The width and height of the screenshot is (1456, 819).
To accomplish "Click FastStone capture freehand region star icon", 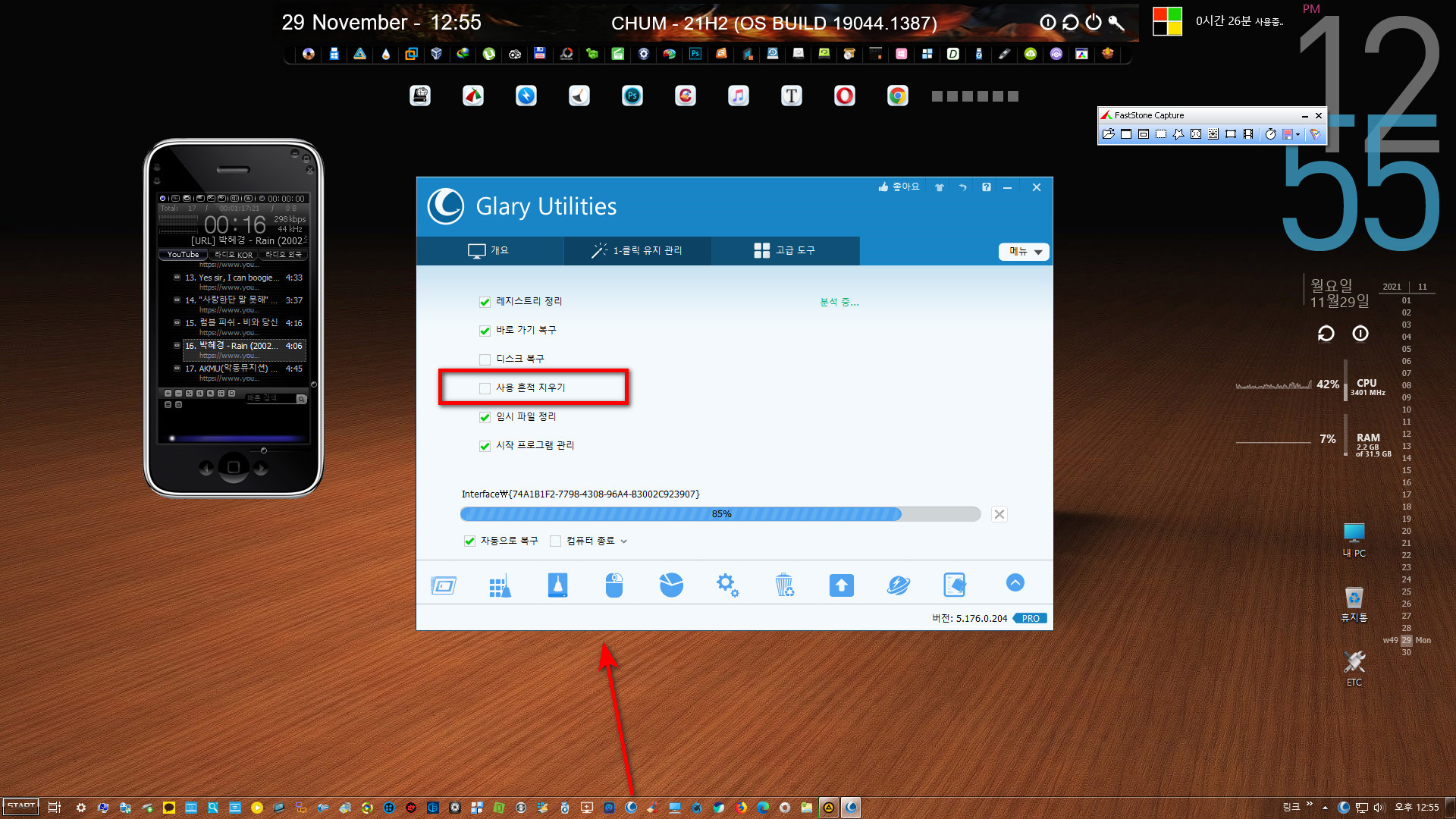I will click(1178, 134).
